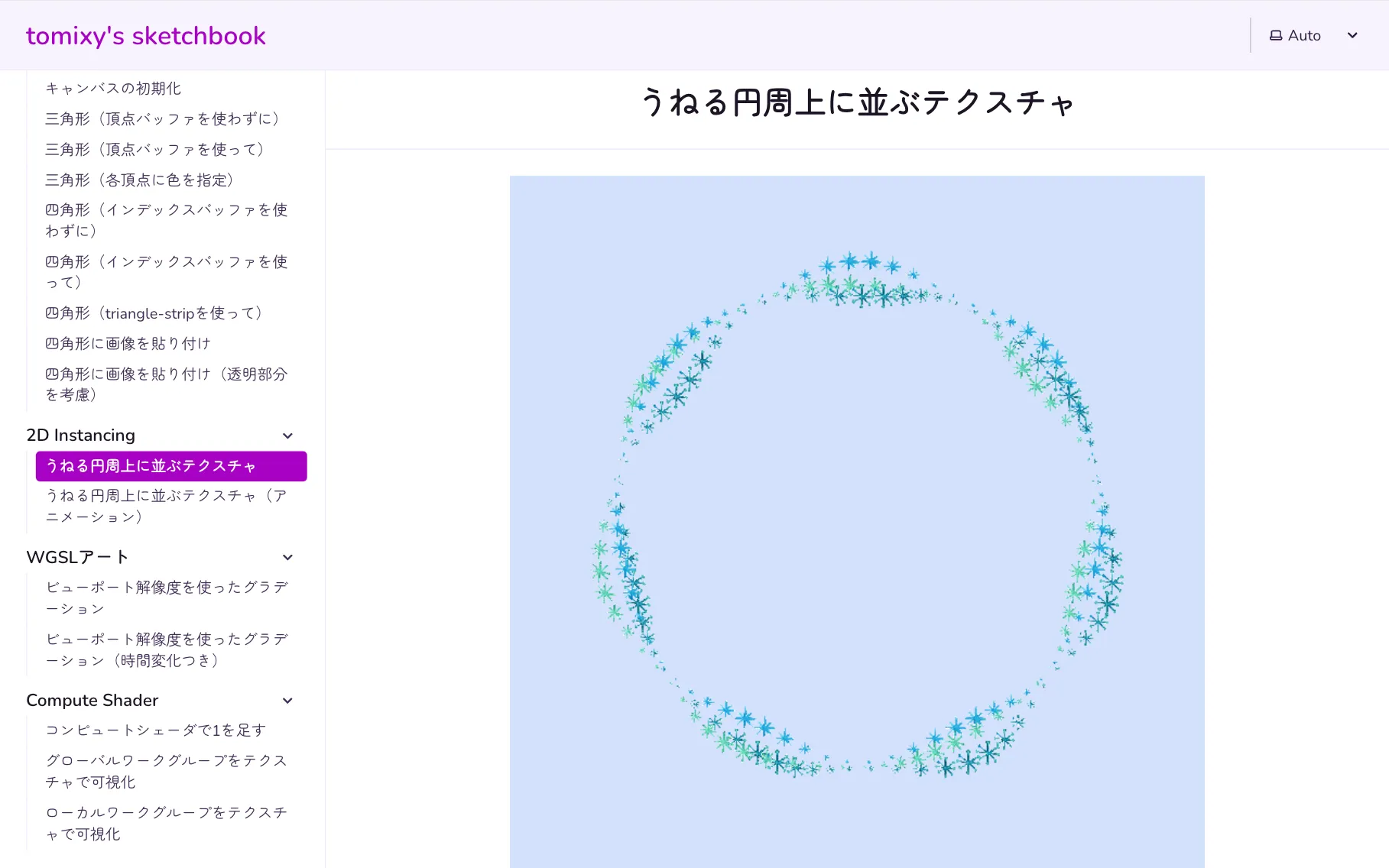The height and width of the screenshot is (868, 1389).
Task: Open 三角形（頂点バッファを使って） page
Action: click(154, 150)
